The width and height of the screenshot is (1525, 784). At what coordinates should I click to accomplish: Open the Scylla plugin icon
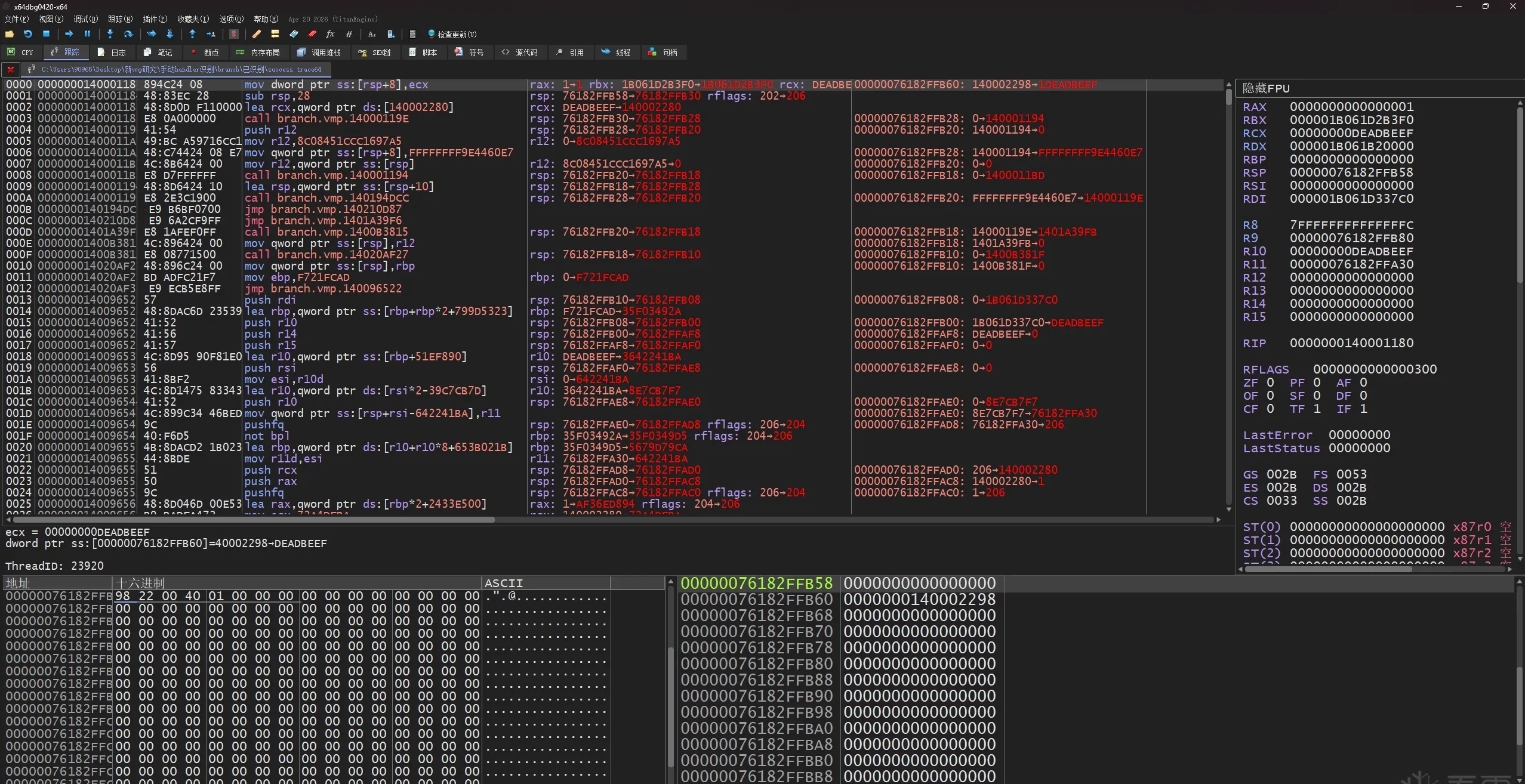234,34
